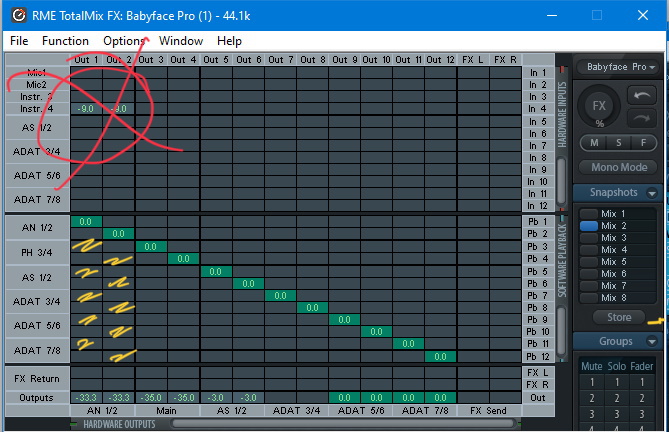
Task: Toggle the F fader master button
Action: click(643, 143)
